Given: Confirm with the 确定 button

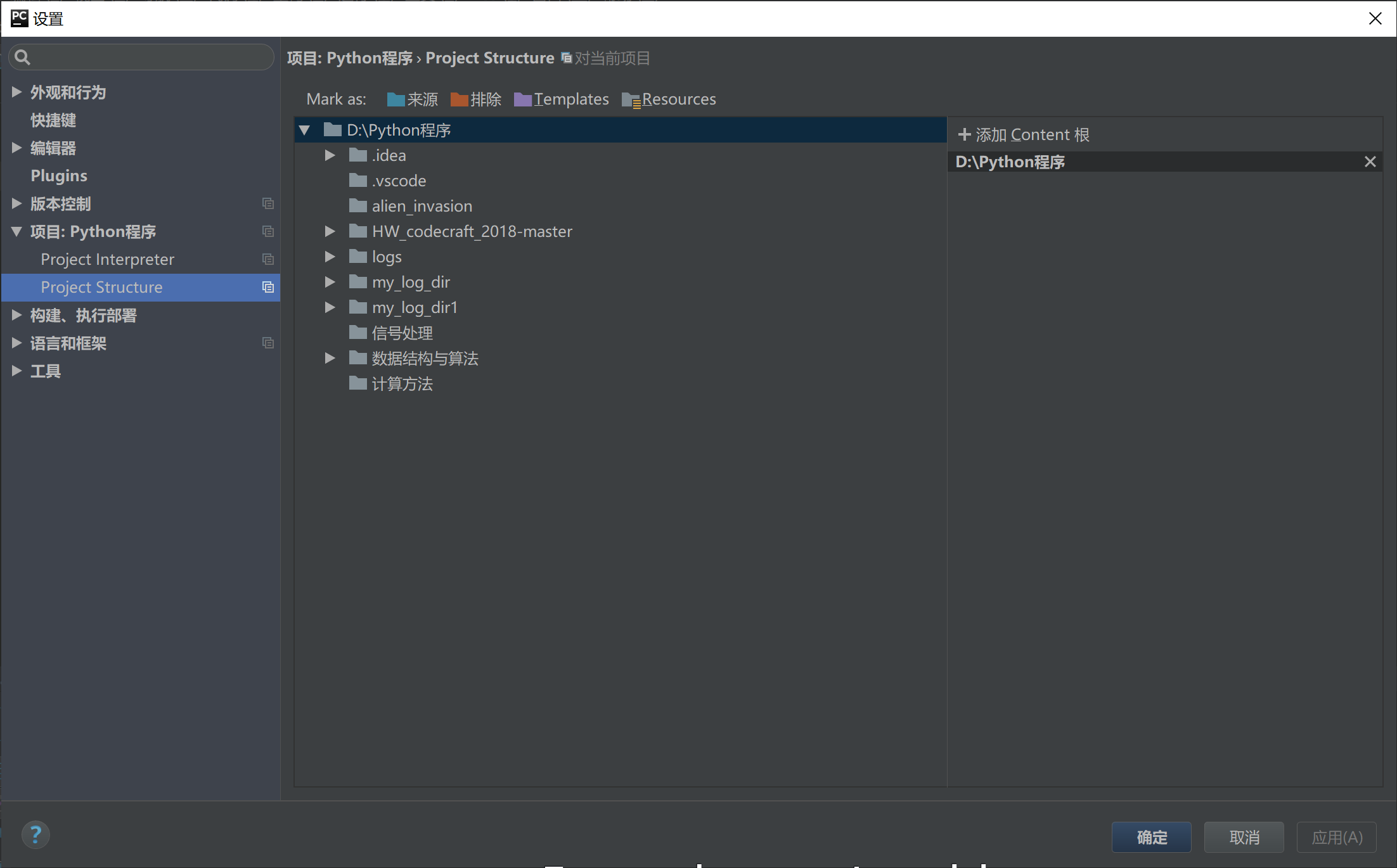Looking at the screenshot, I should [1152, 838].
